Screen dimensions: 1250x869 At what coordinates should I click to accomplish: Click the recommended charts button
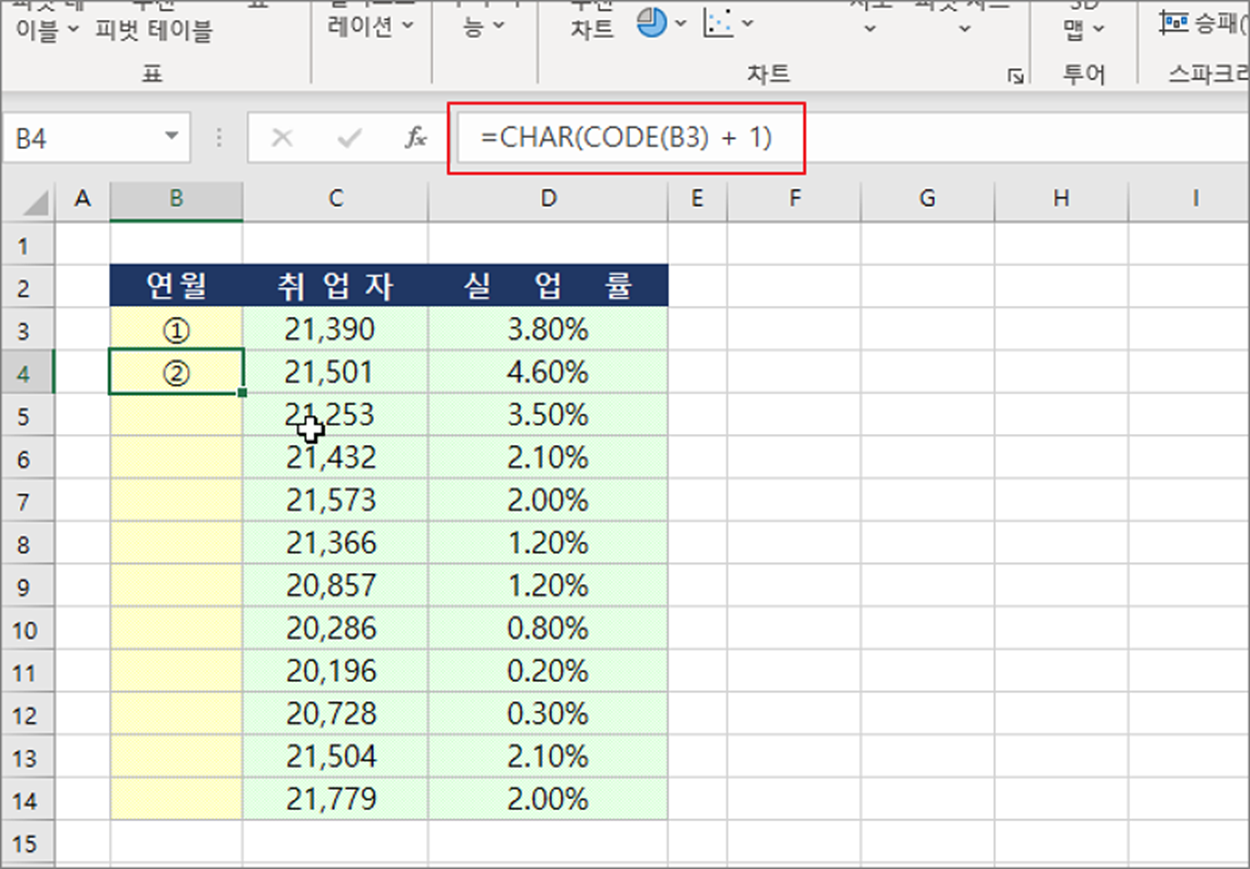tap(592, 22)
